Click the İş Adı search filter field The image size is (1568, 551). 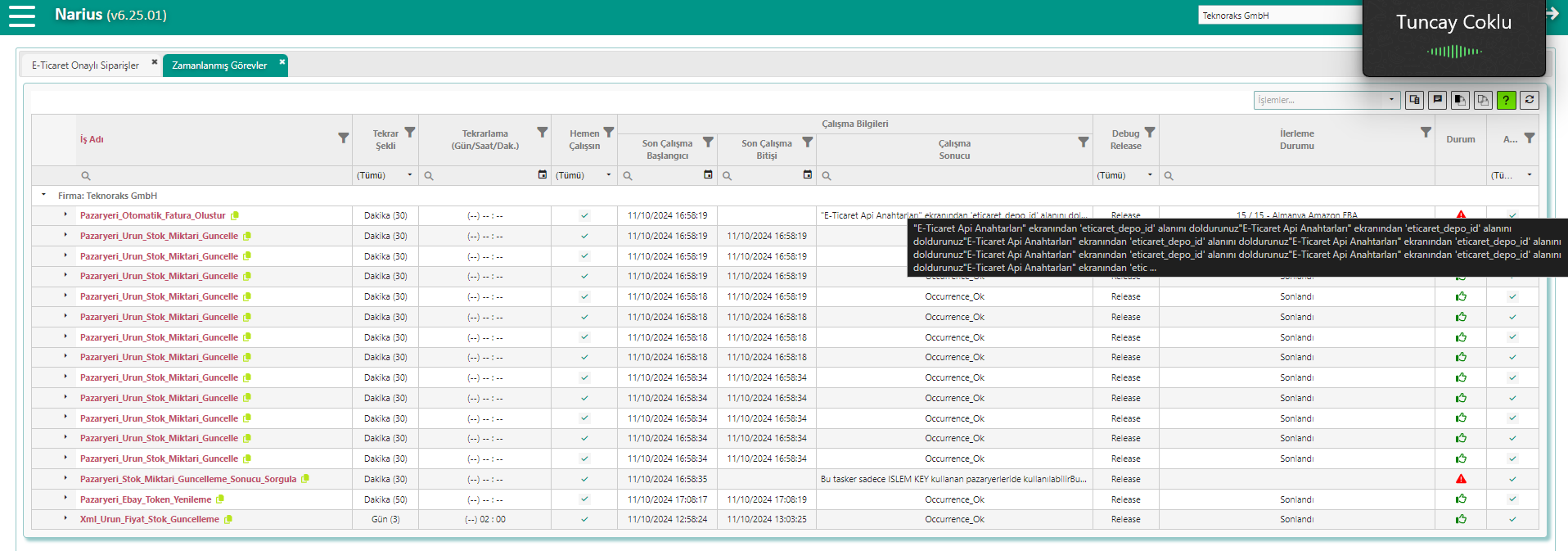213,175
